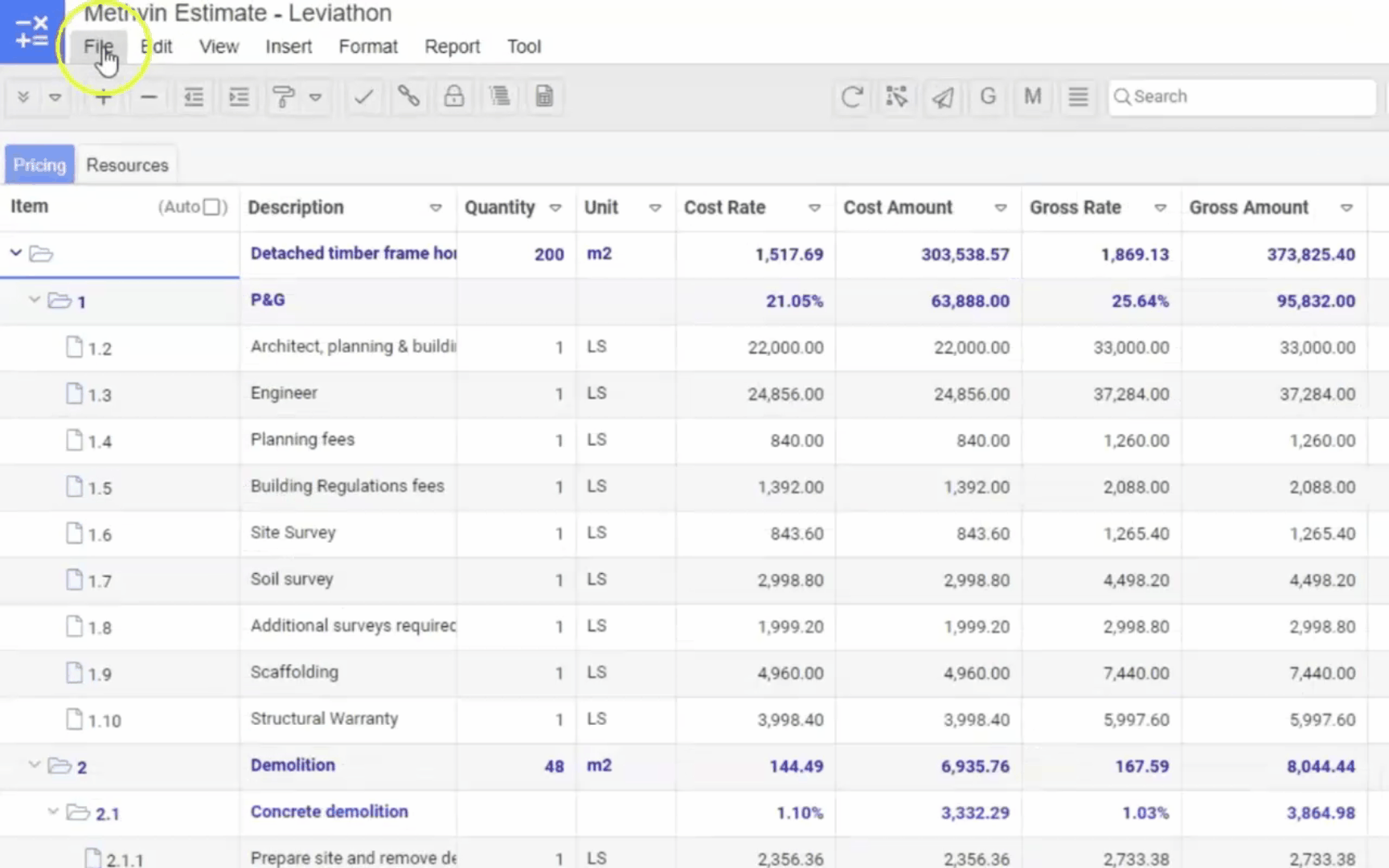The width and height of the screenshot is (1389, 868).
Task: Click the padlock lock icon
Action: tap(454, 96)
